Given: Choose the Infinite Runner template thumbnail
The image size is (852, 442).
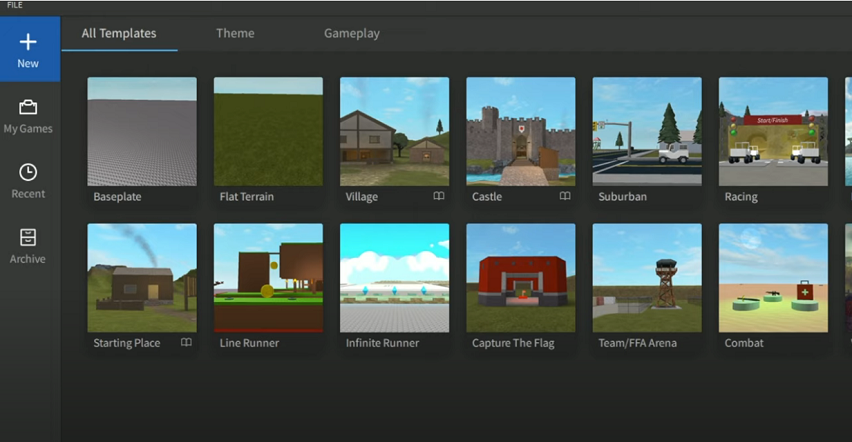Looking at the screenshot, I should tap(394, 278).
